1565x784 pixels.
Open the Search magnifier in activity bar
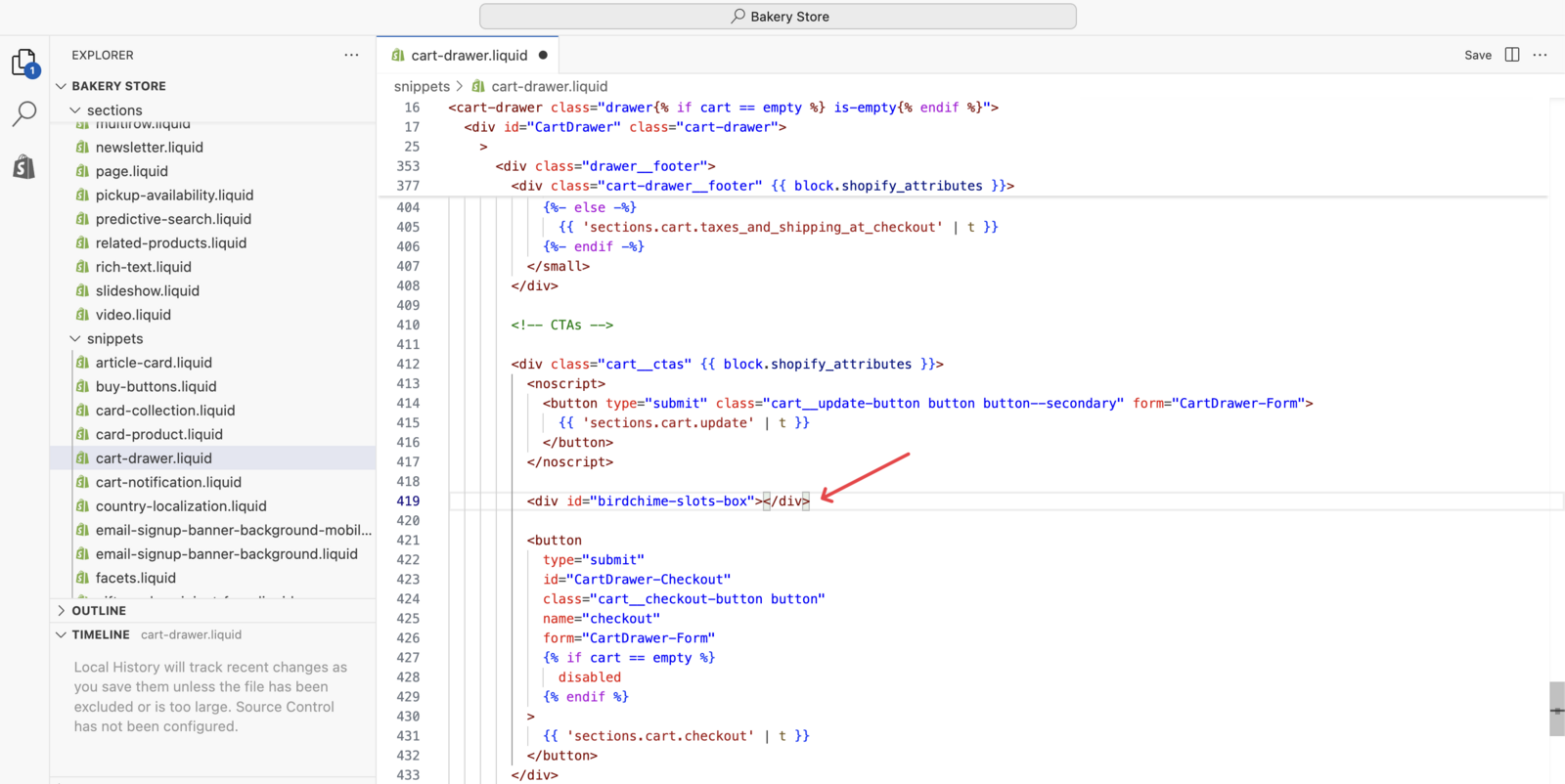point(24,114)
